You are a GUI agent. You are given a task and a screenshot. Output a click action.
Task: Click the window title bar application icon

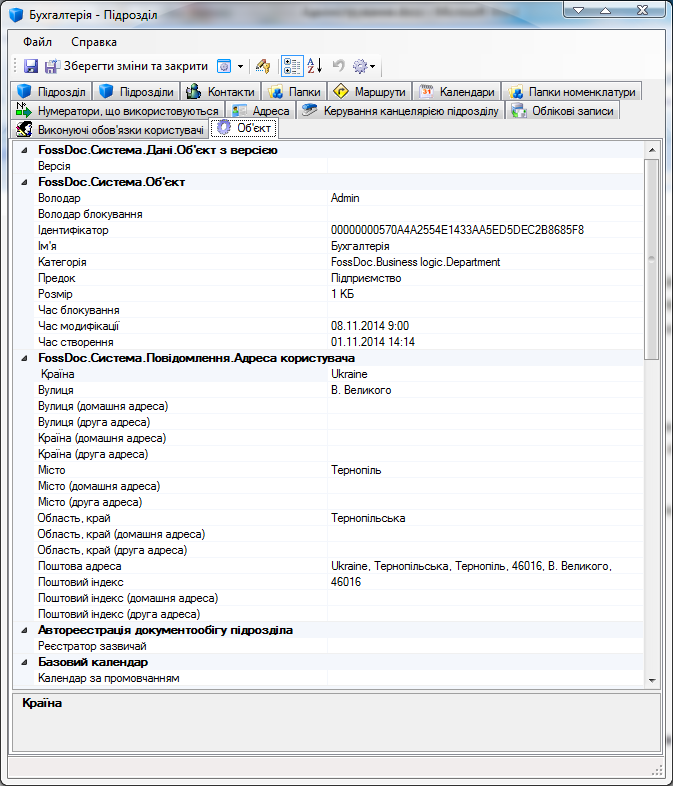tap(16, 15)
